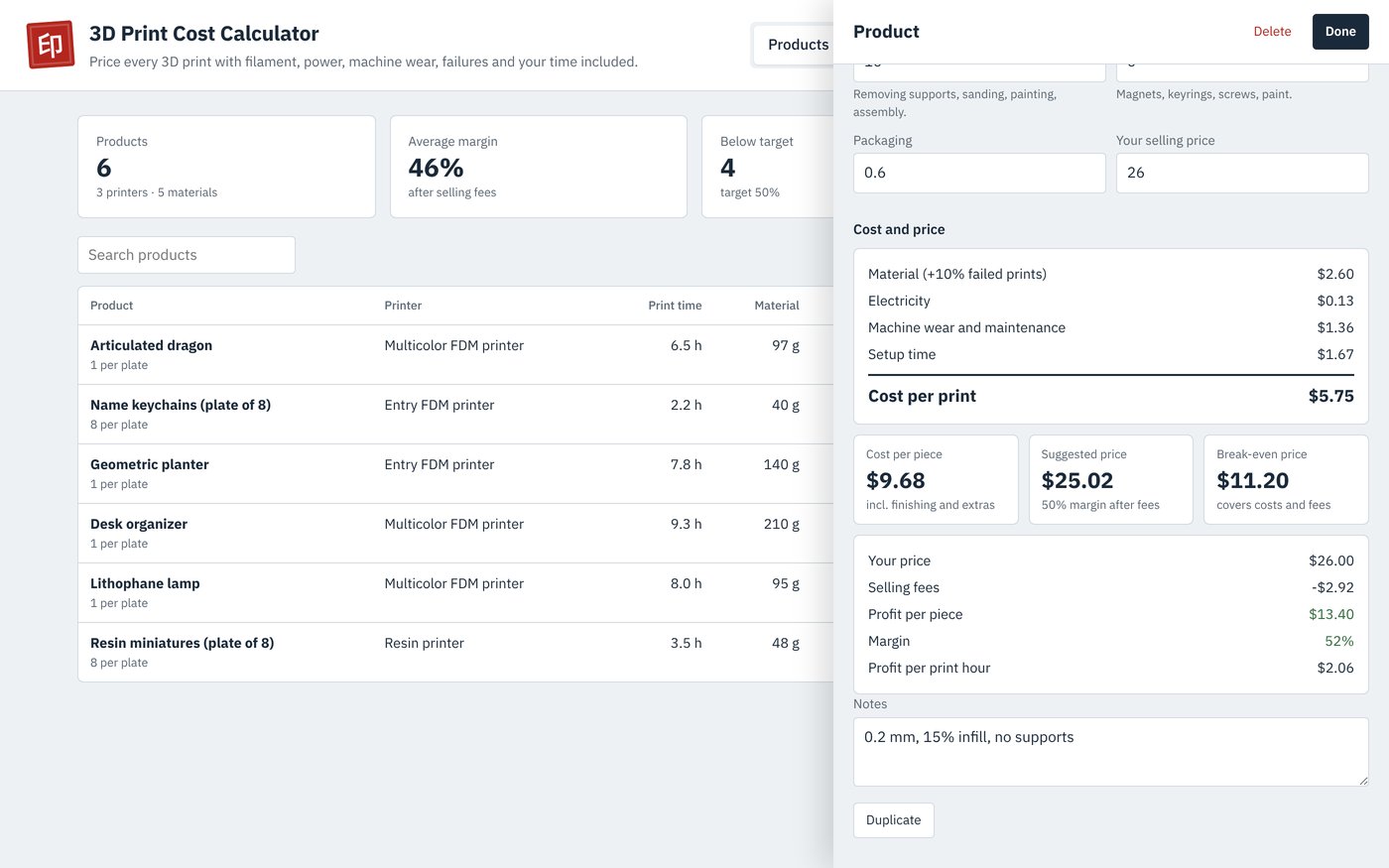Click the Profit per piece $13.40 value

(1331, 614)
